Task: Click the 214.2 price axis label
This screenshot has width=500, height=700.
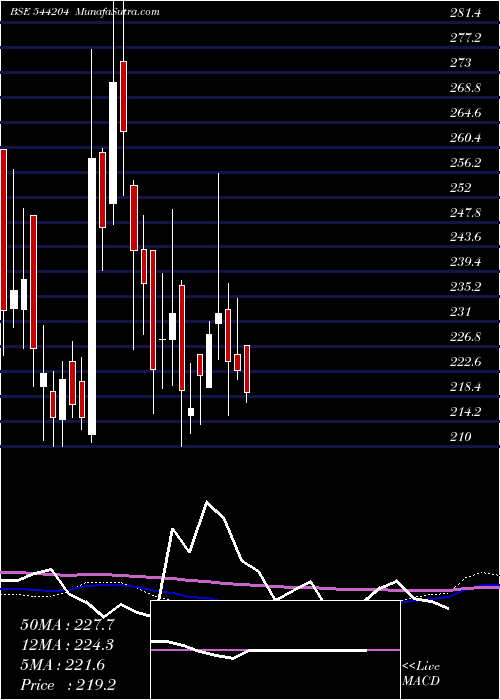Action: pyautogui.click(x=465, y=412)
